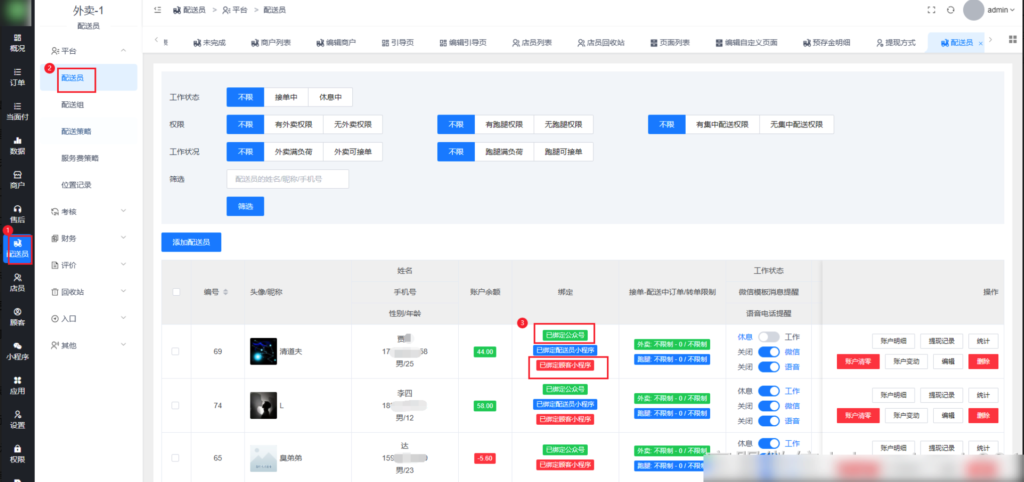The image size is (1024, 482).
Task: Open 配送员 in the dark sidebar
Action: point(18,249)
